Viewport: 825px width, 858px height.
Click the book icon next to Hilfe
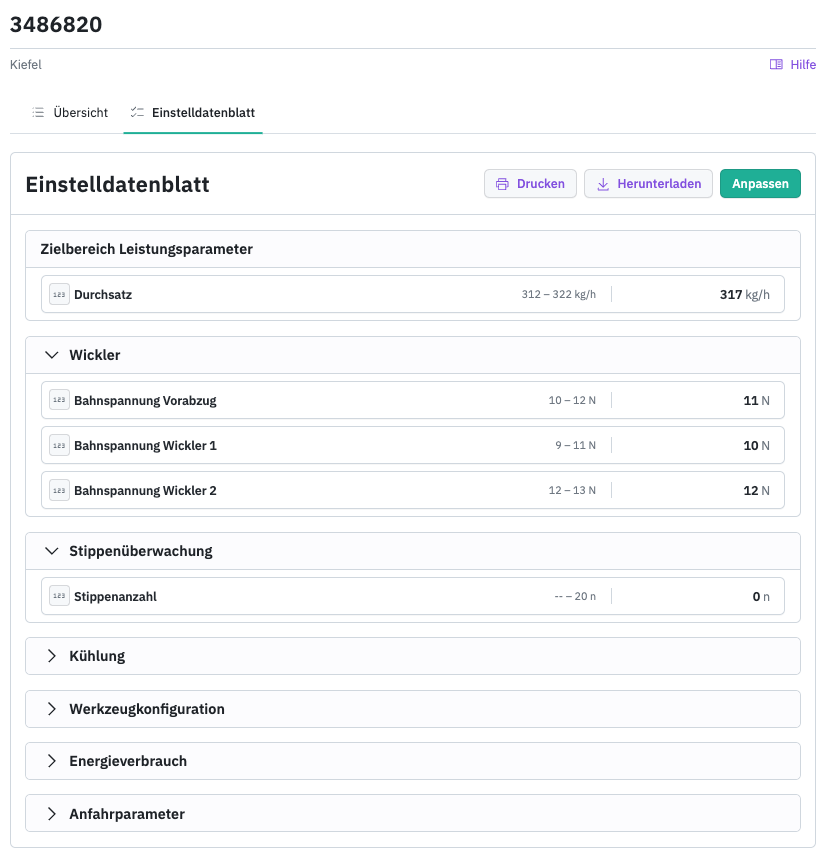coord(776,65)
